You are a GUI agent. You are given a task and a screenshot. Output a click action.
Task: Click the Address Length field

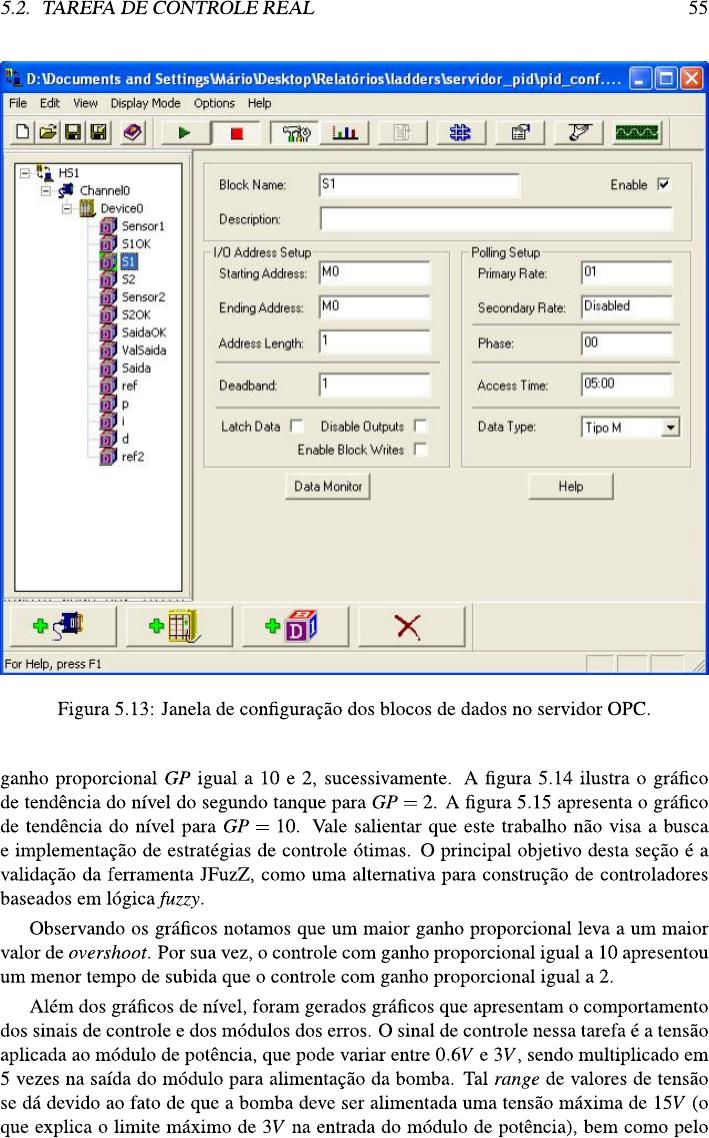point(374,342)
